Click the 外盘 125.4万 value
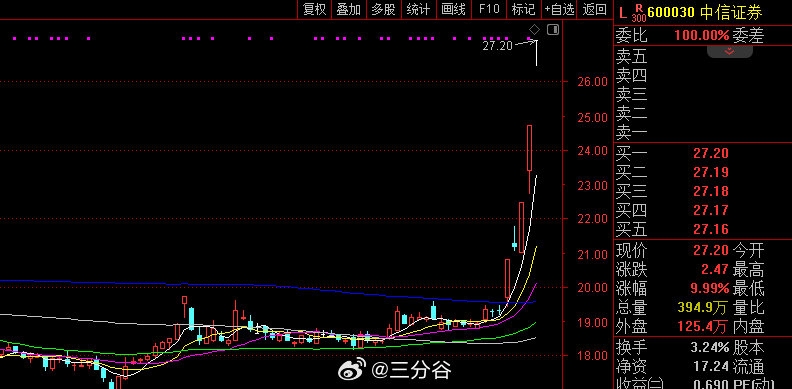Image resolution: width=792 pixels, height=389 pixels. click(702, 327)
